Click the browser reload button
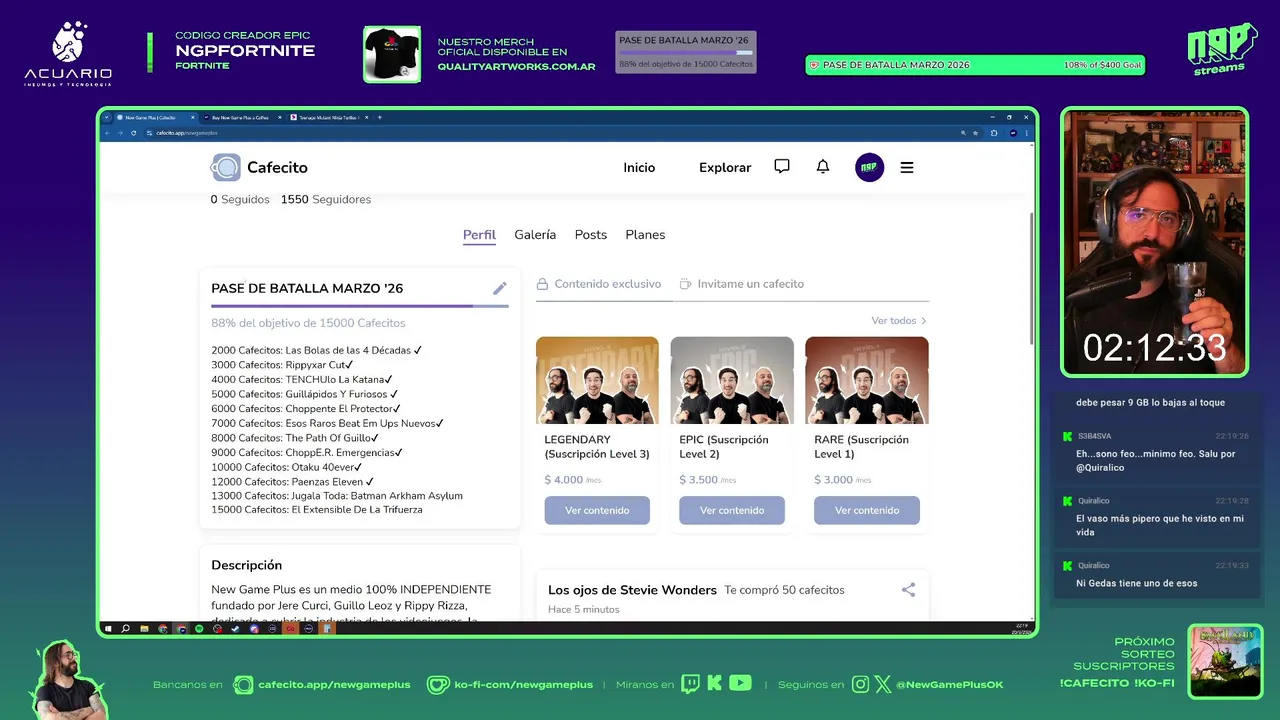Screen dimensions: 1280x720 click(x=133, y=133)
